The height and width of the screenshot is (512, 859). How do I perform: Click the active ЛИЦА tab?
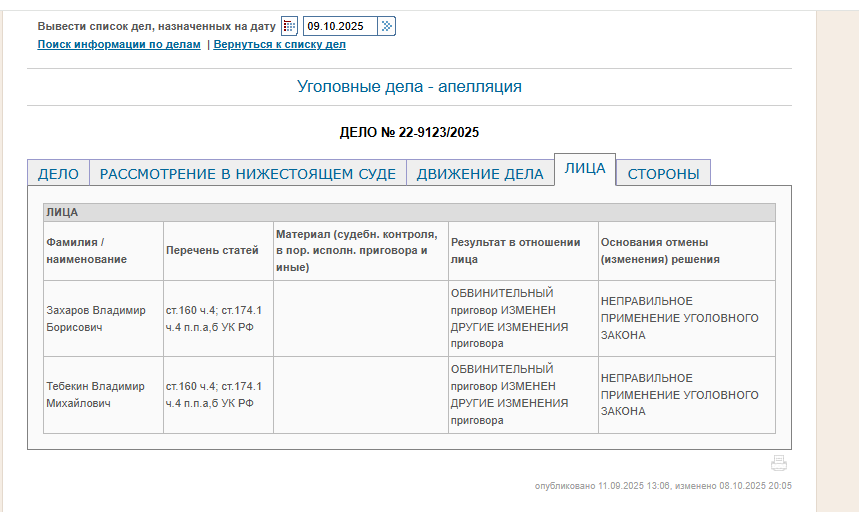point(585,169)
